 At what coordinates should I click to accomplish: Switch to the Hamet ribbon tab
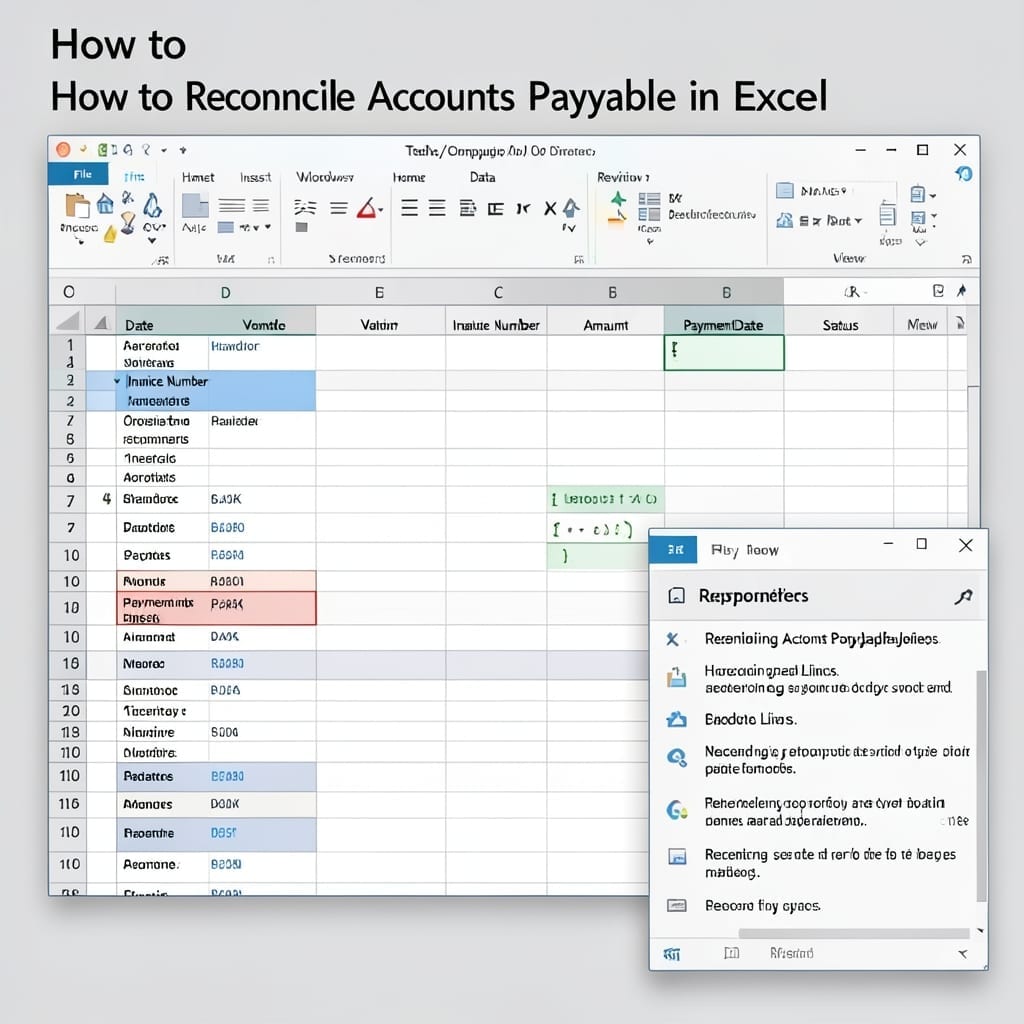pos(198,177)
